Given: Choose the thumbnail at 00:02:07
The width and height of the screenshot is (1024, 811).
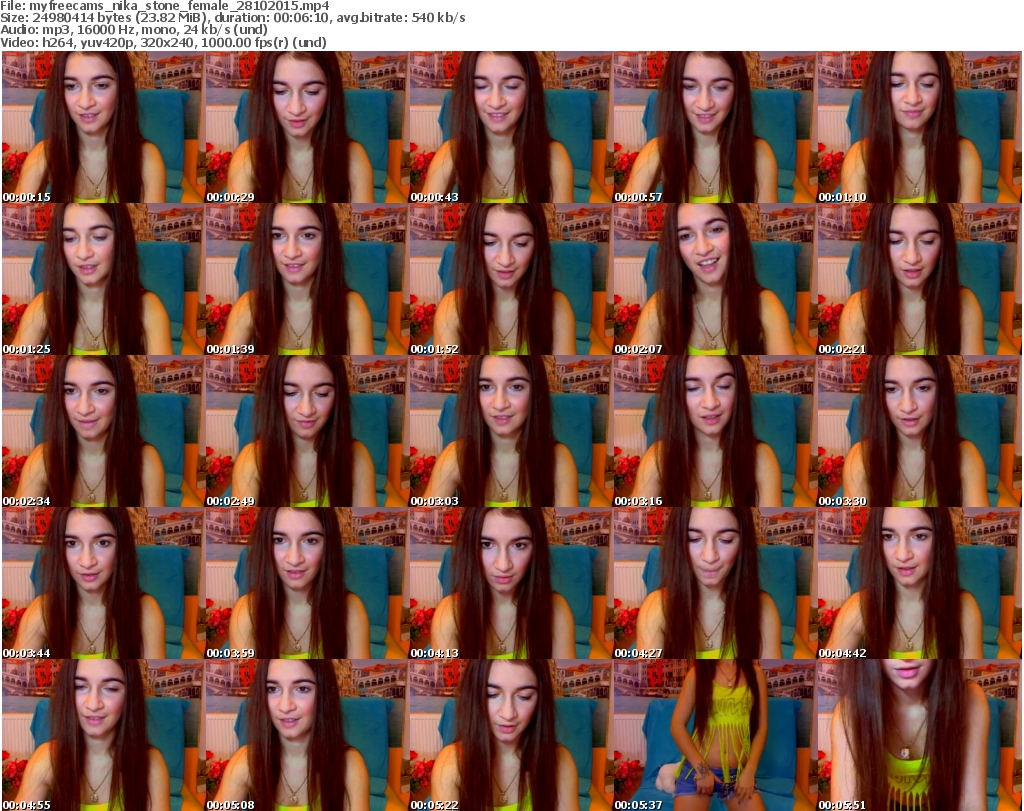Looking at the screenshot, I should point(714,279).
